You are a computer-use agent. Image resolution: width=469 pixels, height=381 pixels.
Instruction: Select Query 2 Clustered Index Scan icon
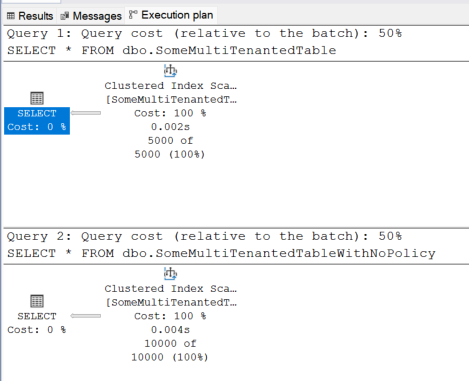pyautogui.click(x=170, y=273)
